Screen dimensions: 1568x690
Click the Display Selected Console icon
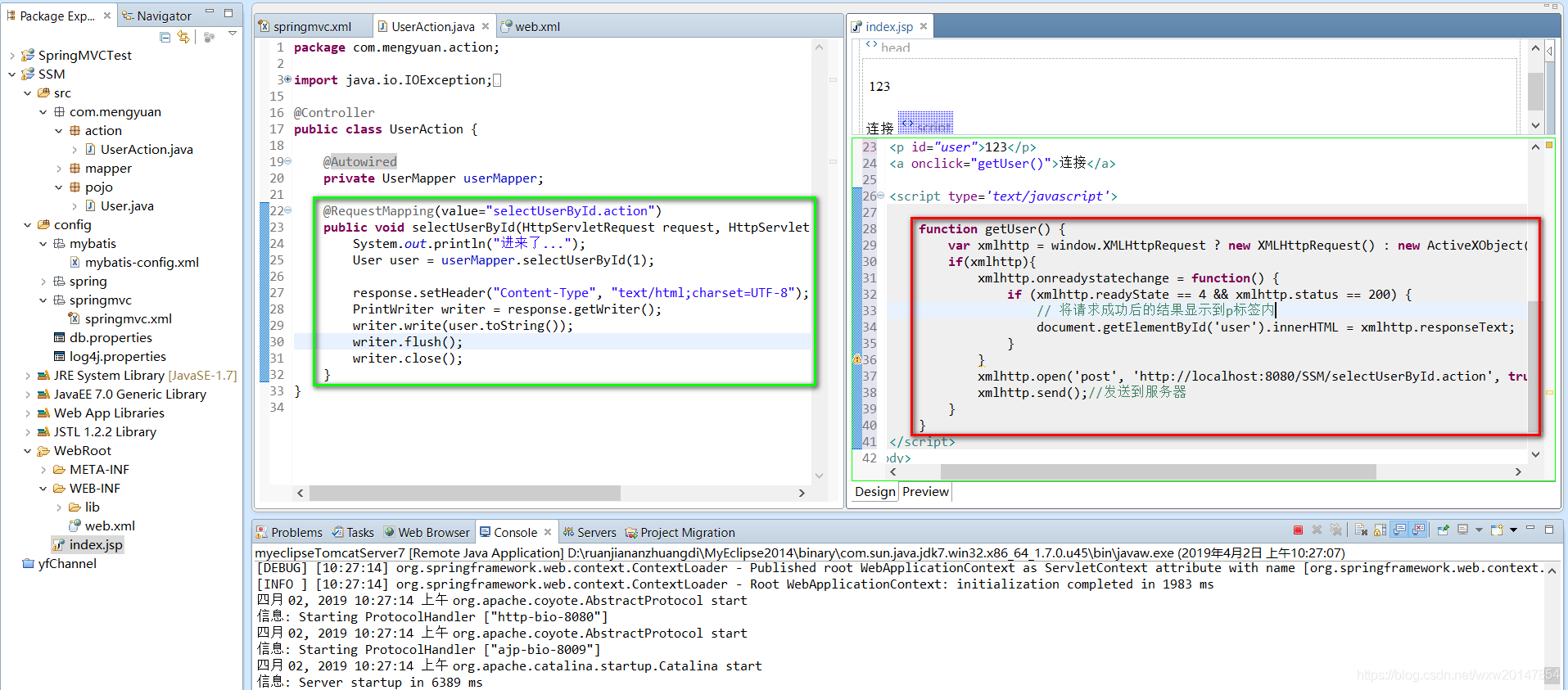(x=1463, y=530)
